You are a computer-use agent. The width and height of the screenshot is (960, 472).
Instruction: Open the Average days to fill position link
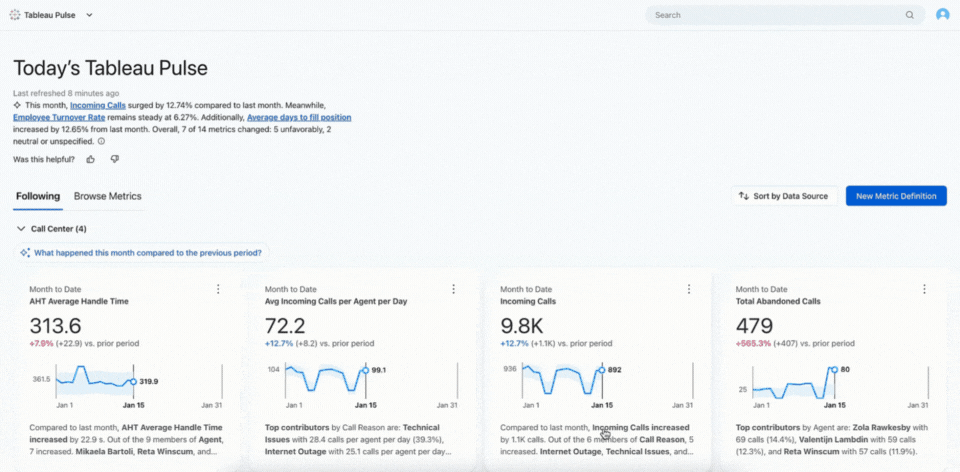pyautogui.click(x=299, y=117)
